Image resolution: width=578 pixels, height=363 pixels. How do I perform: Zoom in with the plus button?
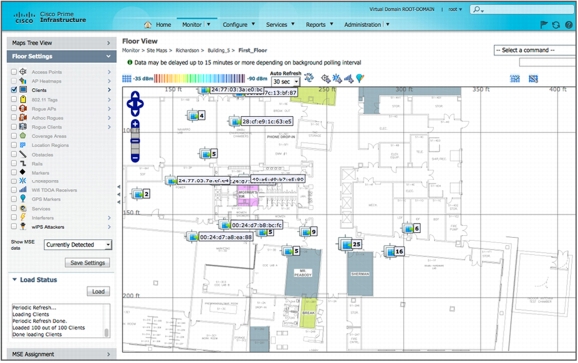135,124
